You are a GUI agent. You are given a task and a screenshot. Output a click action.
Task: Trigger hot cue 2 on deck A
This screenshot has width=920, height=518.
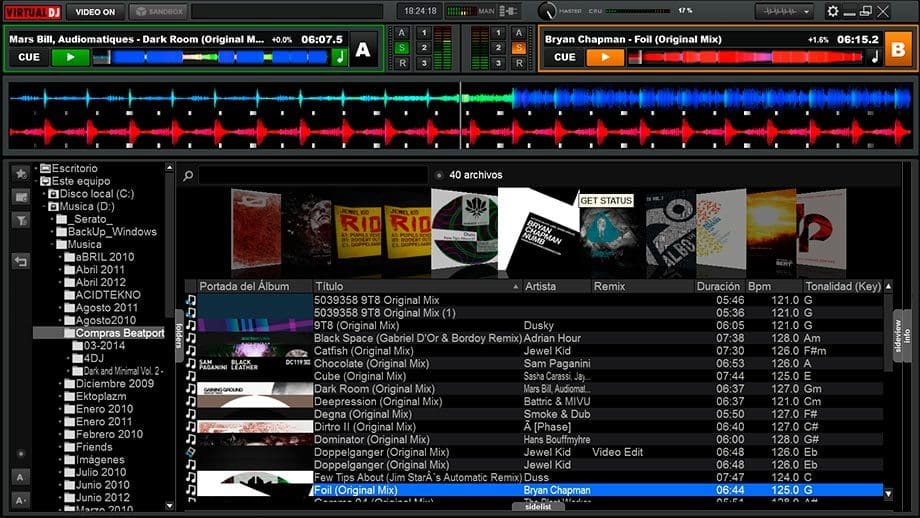(x=424, y=48)
